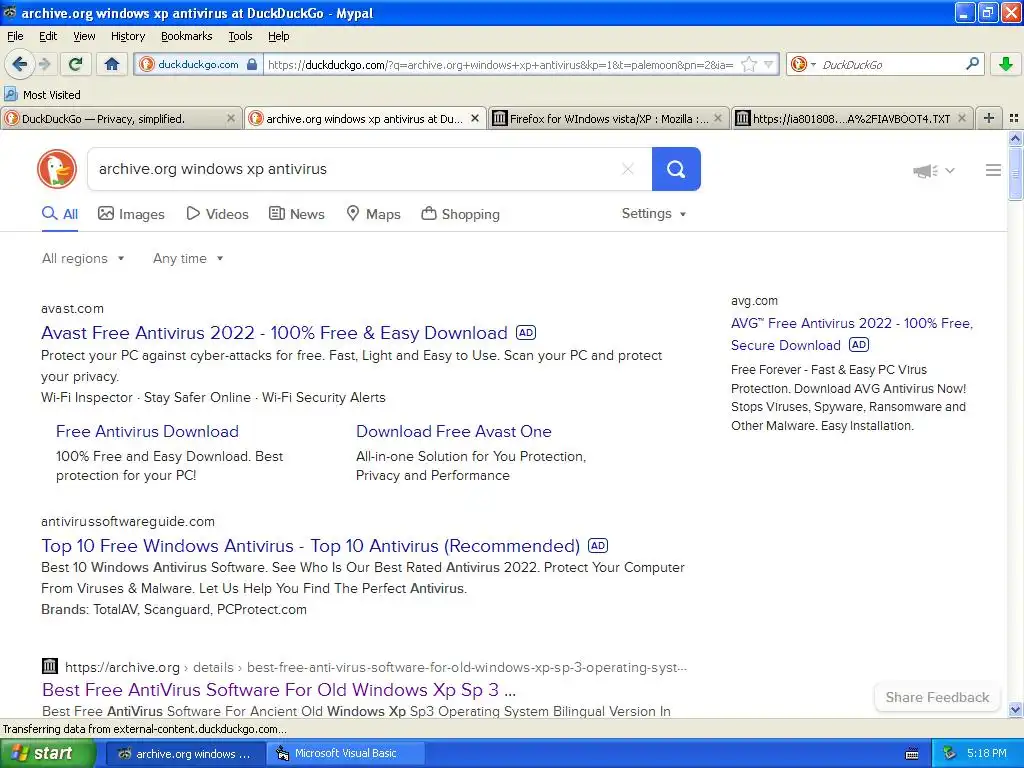Image resolution: width=1024 pixels, height=768 pixels.
Task: Click the browser Forward arrow button
Action: (x=44, y=64)
